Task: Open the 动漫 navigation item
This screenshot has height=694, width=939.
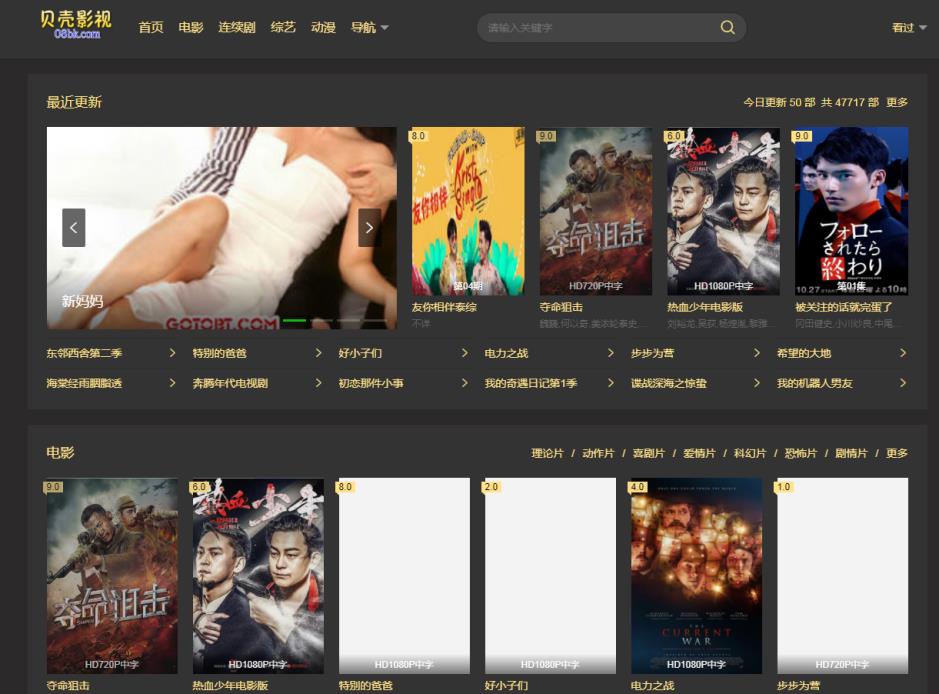Action: (323, 27)
